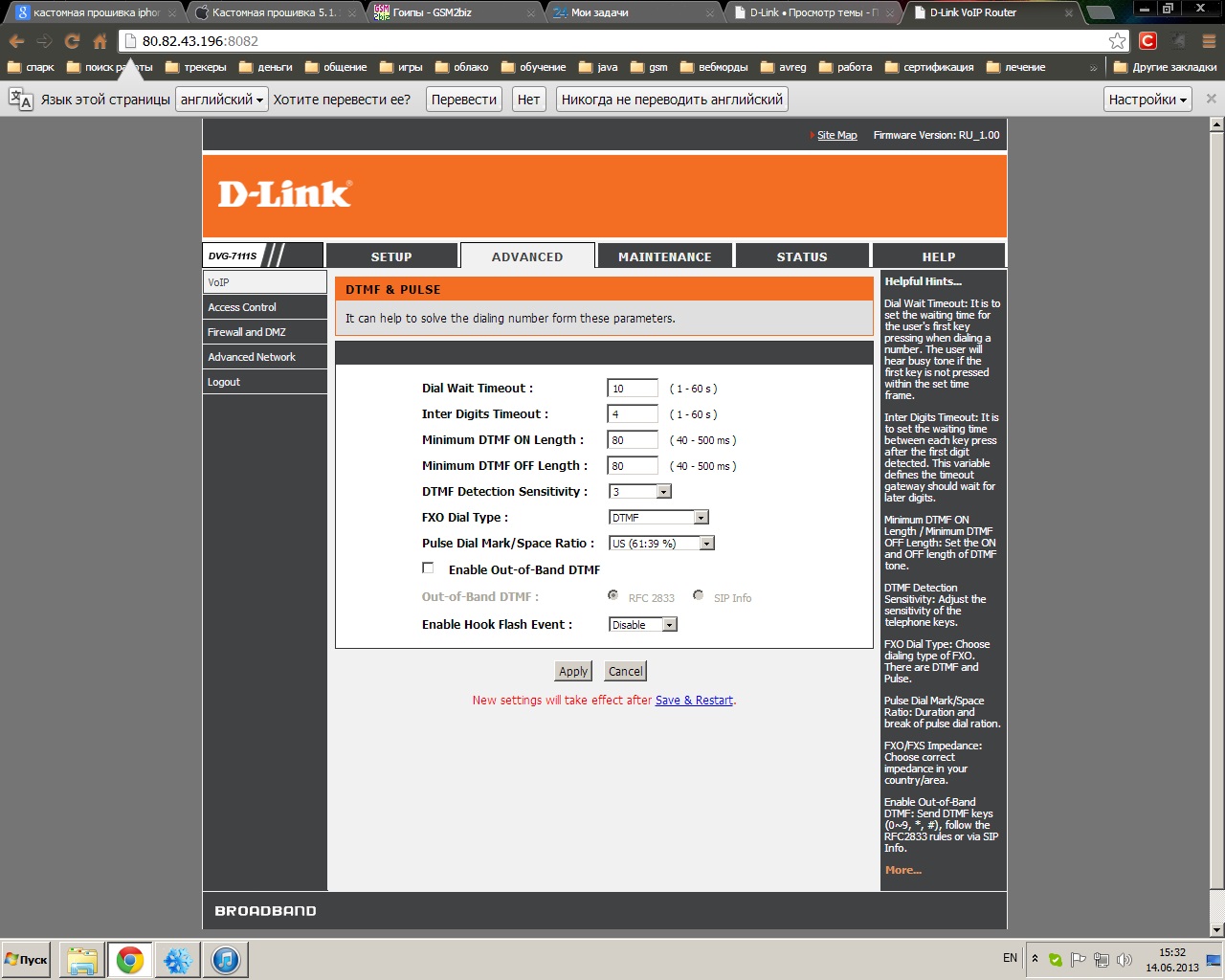The height and width of the screenshot is (980, 1225).
Task: Open the 'обучение' bookmarks folder
Action: click(x=534, y=67)
